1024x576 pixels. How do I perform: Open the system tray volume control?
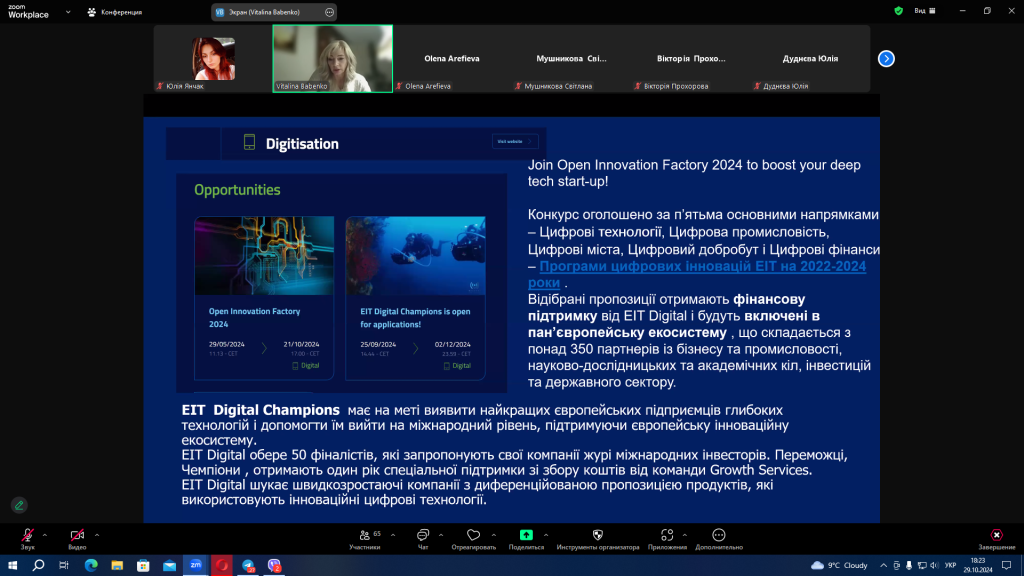pyautogui.click(x=934, y=566)
